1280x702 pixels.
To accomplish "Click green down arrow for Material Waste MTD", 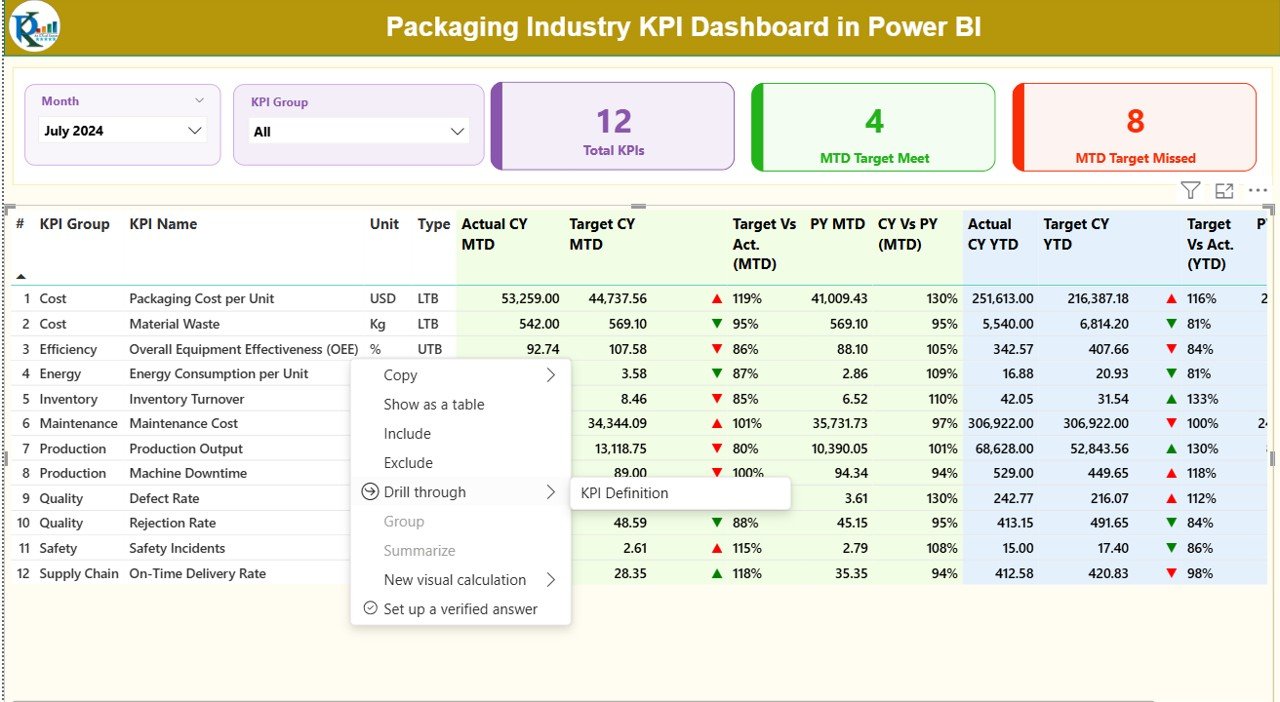I will [716, 324].
